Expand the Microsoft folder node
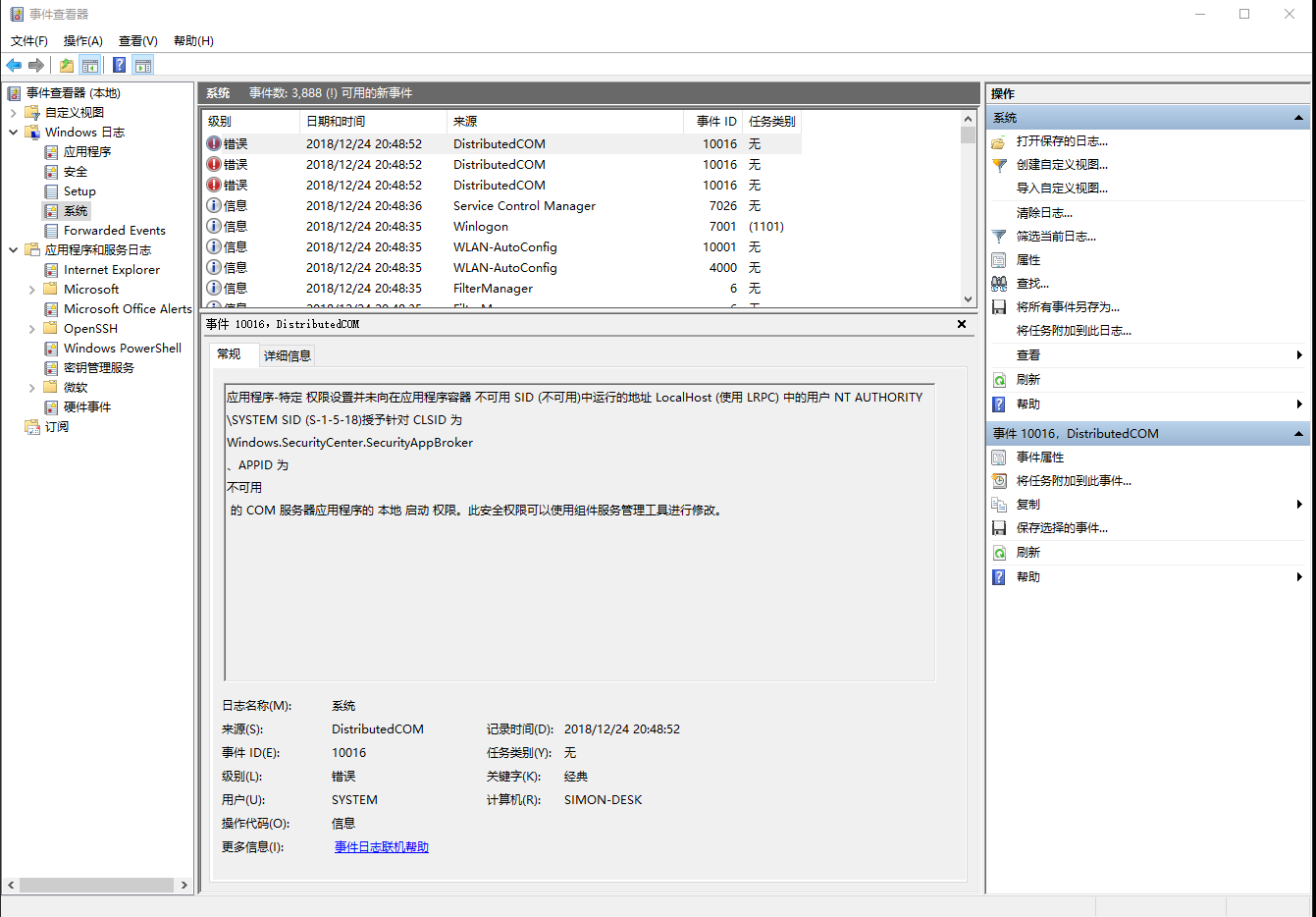This screenshot has height=917, width=1316. coord(31,290)
